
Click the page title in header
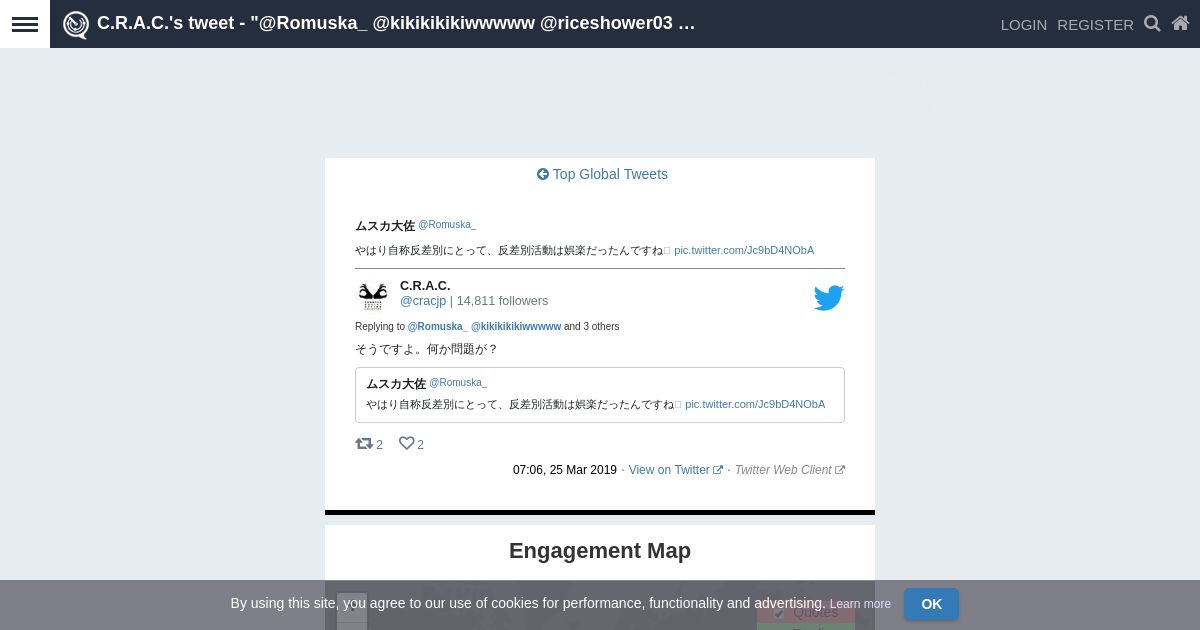pyautogui.click(x=396, y=23)
